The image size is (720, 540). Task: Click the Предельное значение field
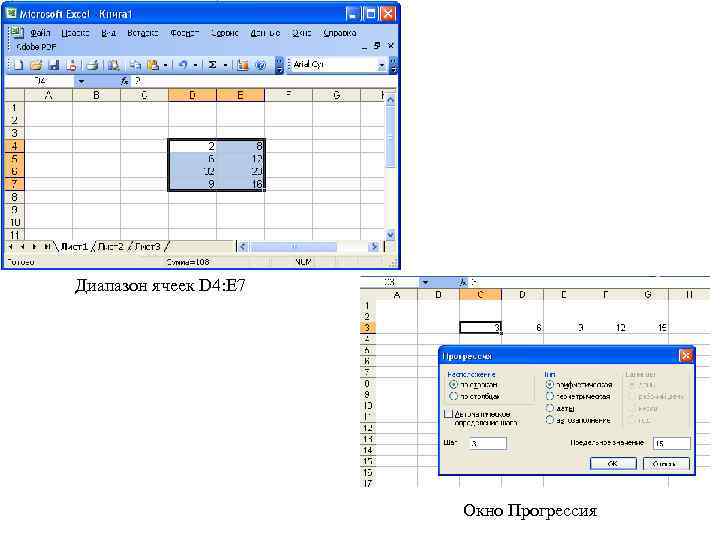click(x=671, y=443)
